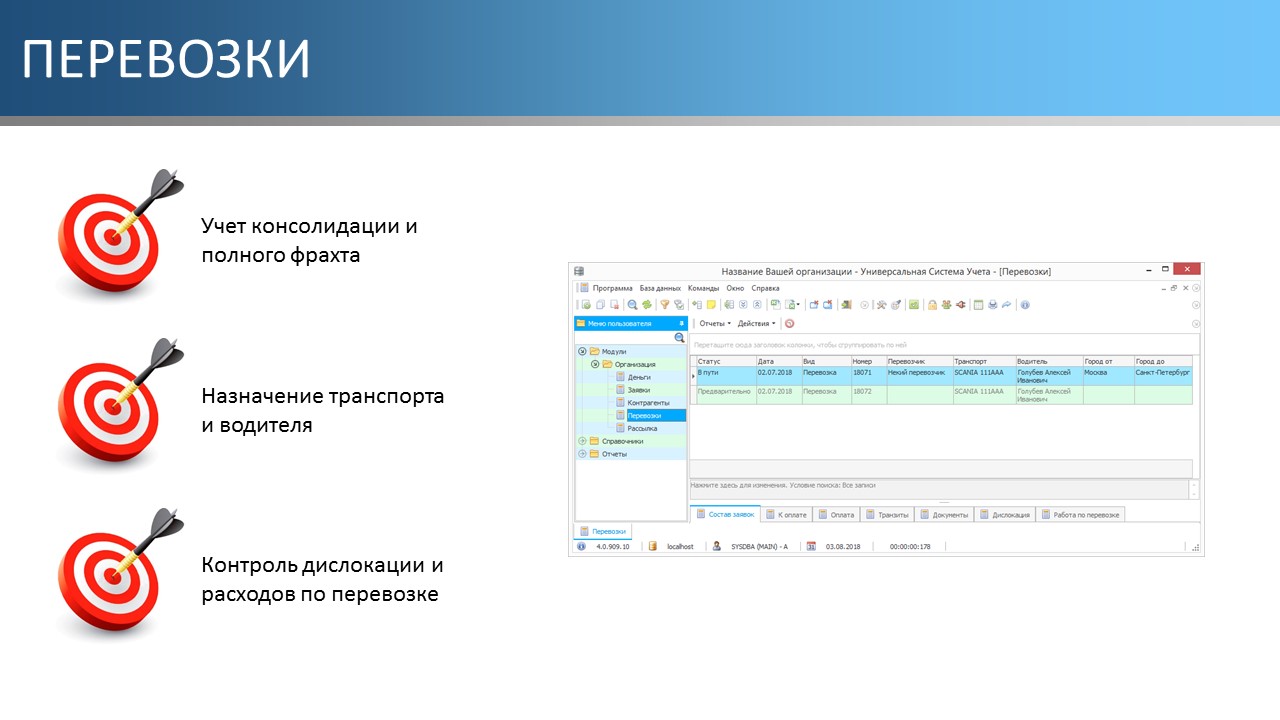Click the yellow note icon in toolbar

point(711,305)
